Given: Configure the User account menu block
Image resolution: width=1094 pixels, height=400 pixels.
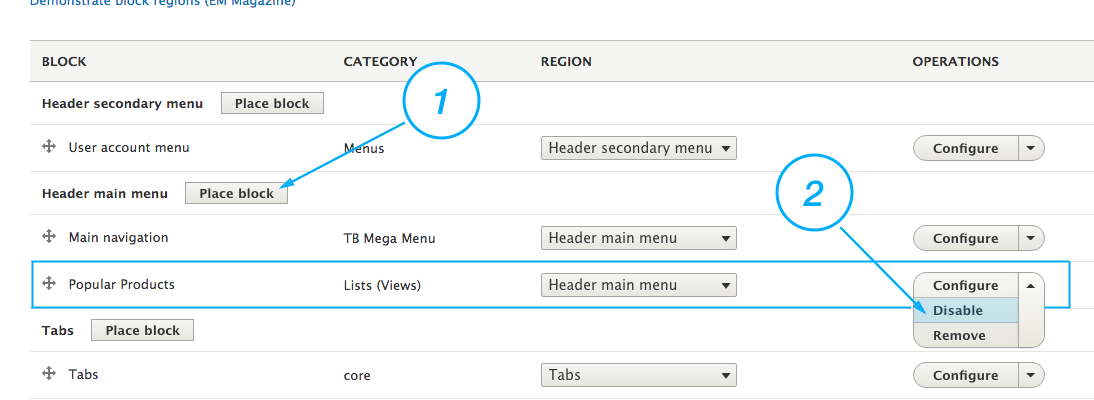Looking at the screenshot, I should [x=966, y=148].
